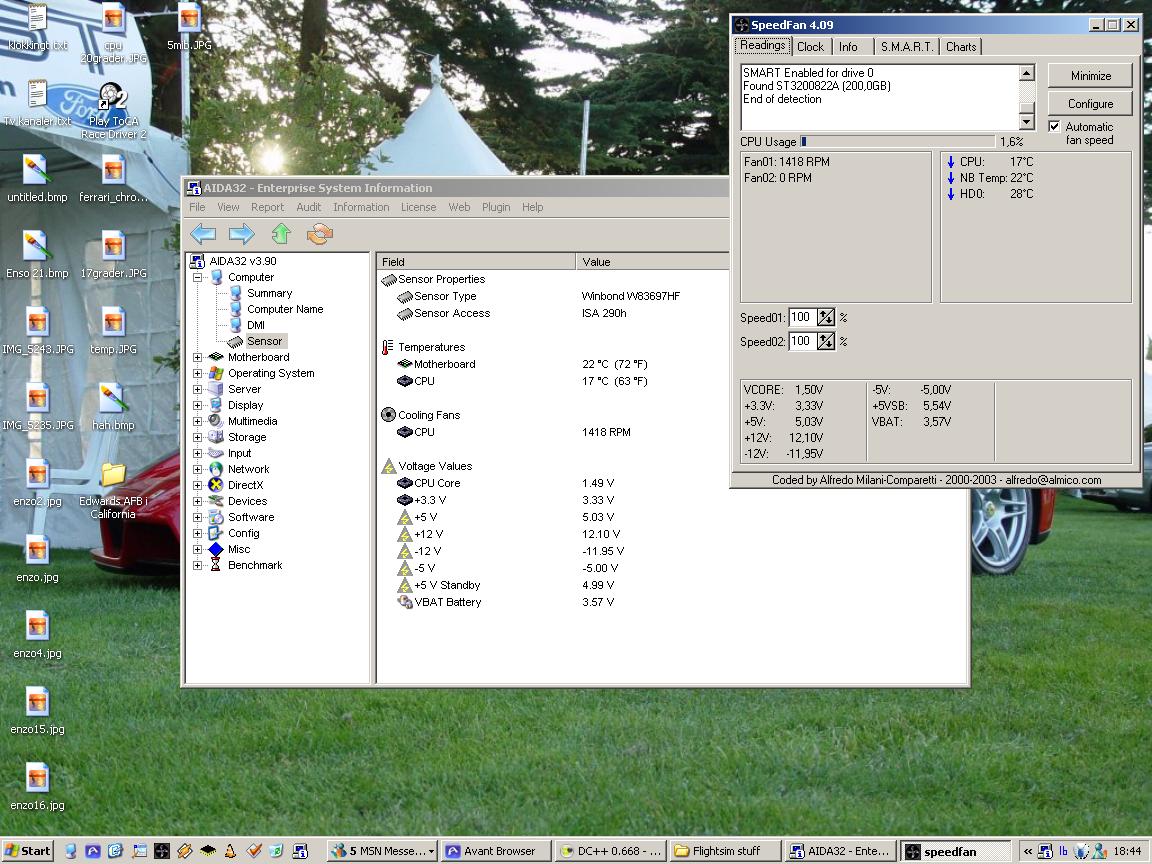Click SpeedFan Minimize button
This screenshot has height=864, width=1152.
(x=1090, y=76)
